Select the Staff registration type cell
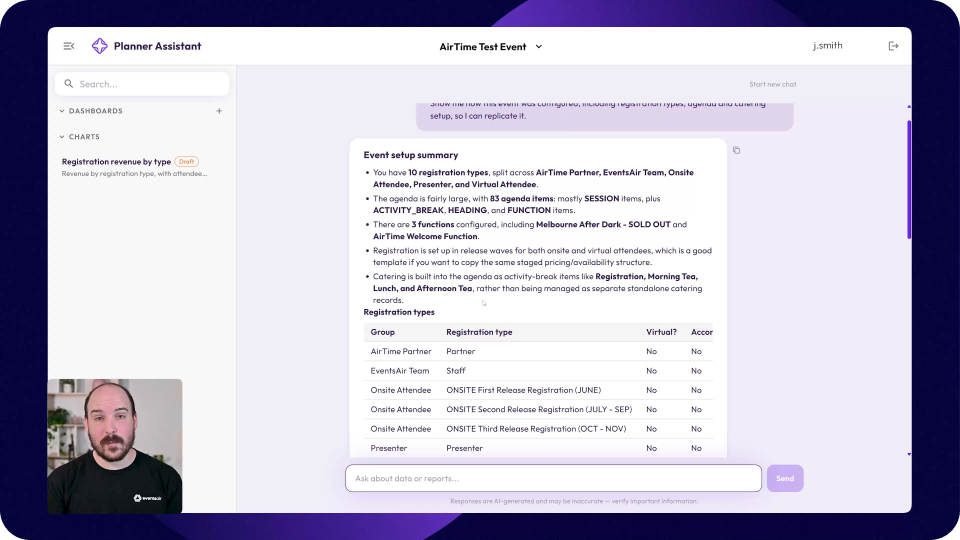Viewport: 960px width, 540px height. [456, 371]
